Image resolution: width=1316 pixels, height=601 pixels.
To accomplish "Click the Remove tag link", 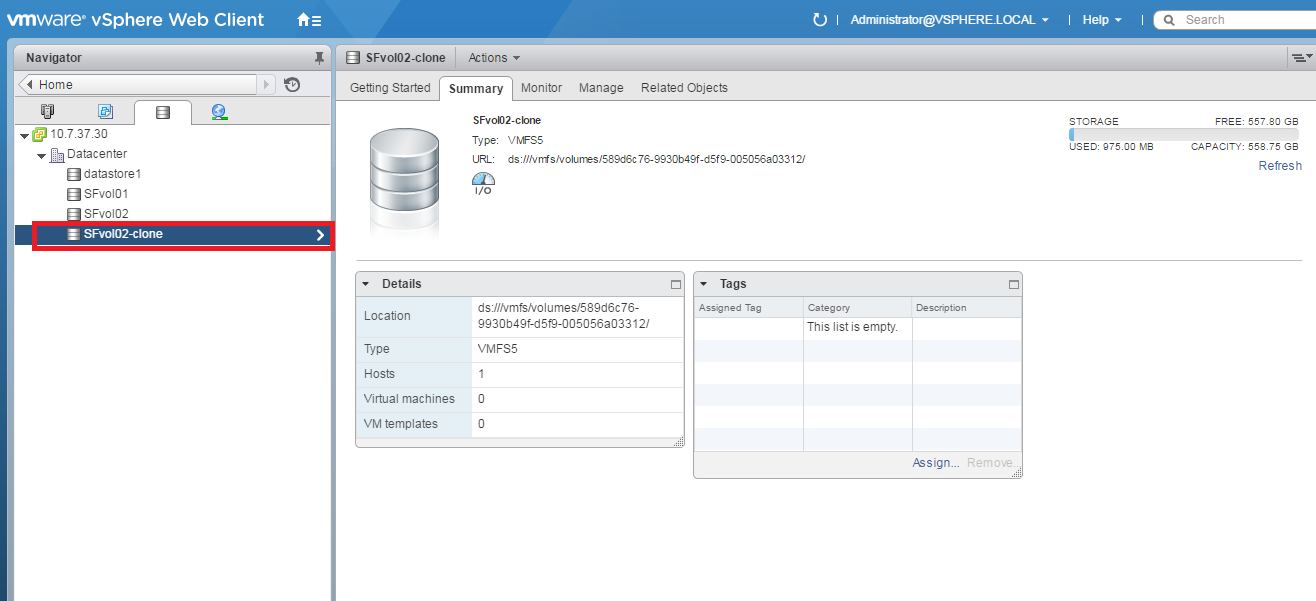I will click(990, 463).
